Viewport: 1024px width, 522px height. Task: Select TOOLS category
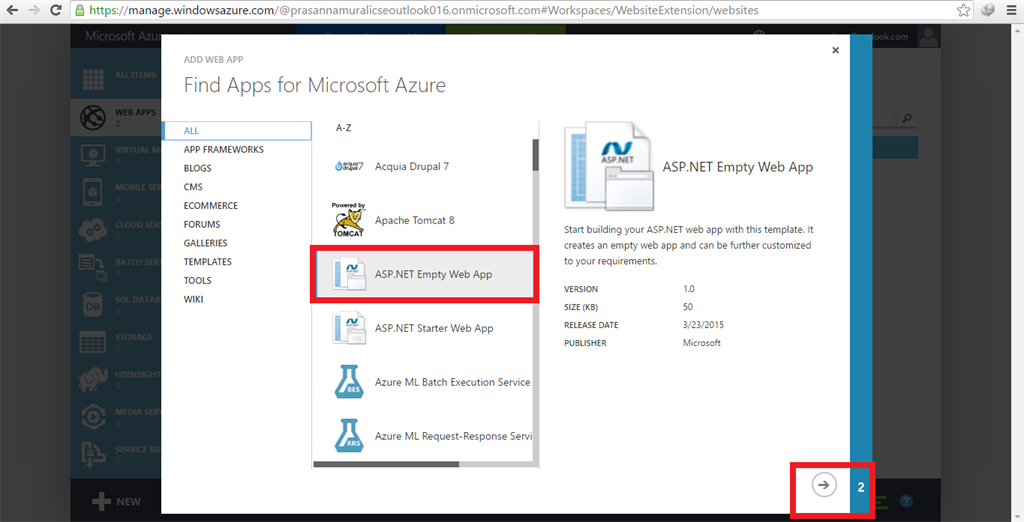click(x=197, y=280)
